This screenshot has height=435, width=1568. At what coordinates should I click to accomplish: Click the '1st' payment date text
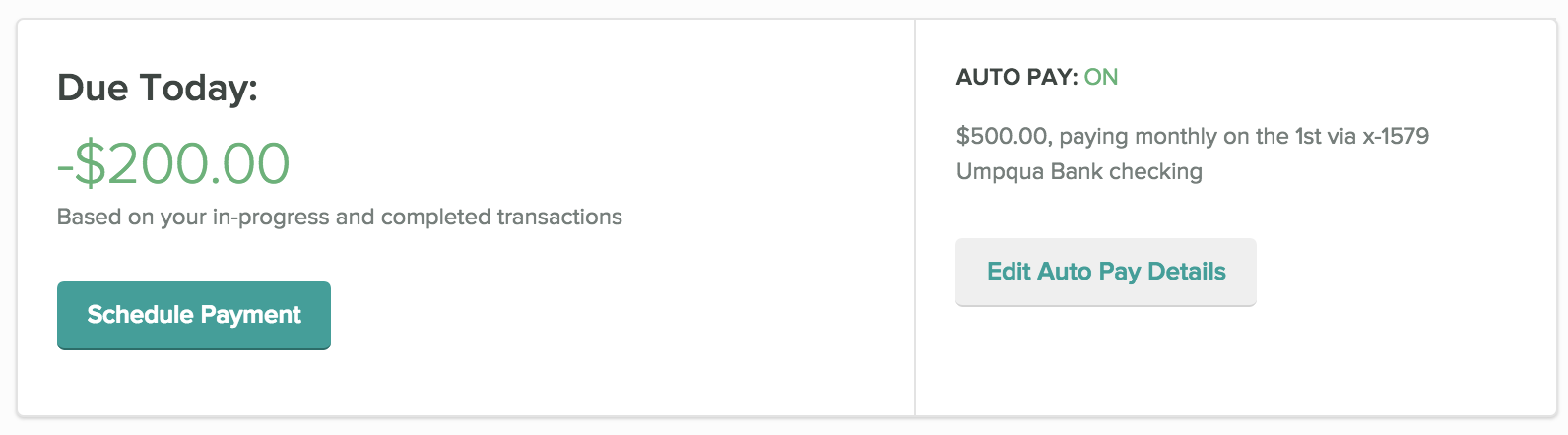click(1307, 136)
